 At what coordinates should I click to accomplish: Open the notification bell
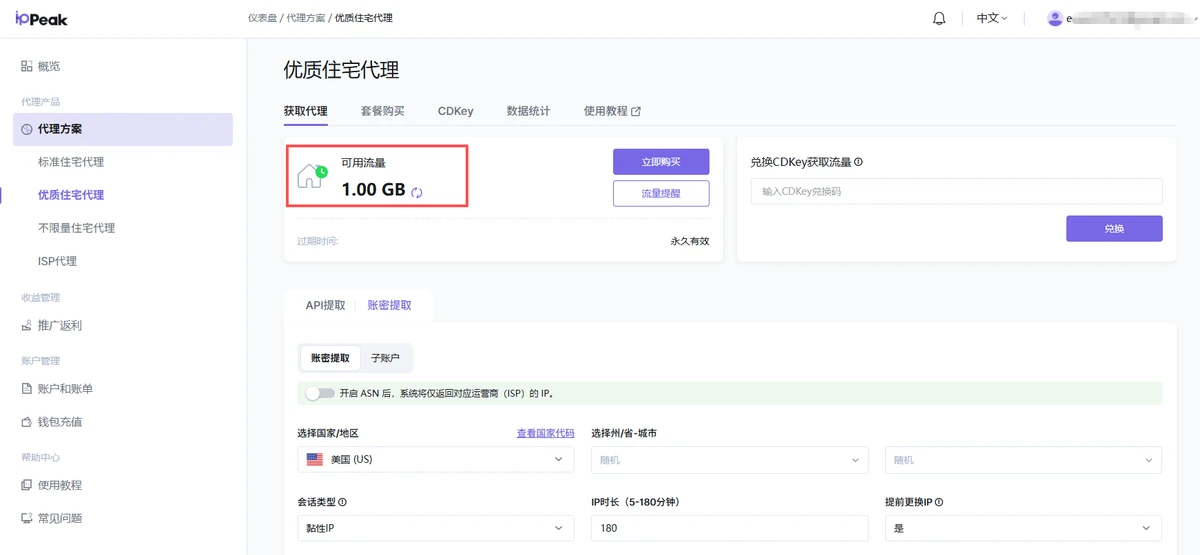939,18
